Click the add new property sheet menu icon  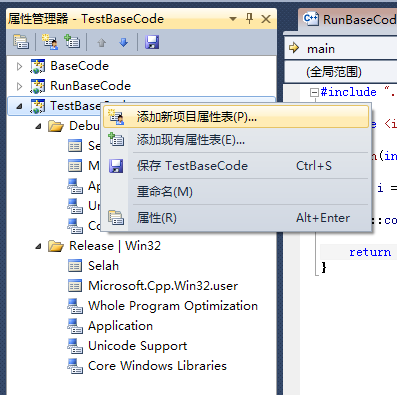coord(116,117)
